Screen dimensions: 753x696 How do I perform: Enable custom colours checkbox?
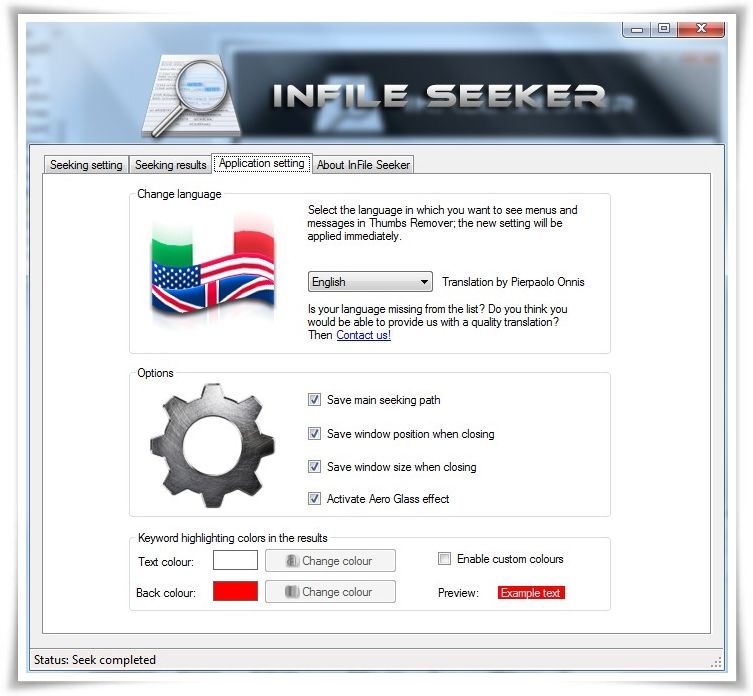coord(444,559)
